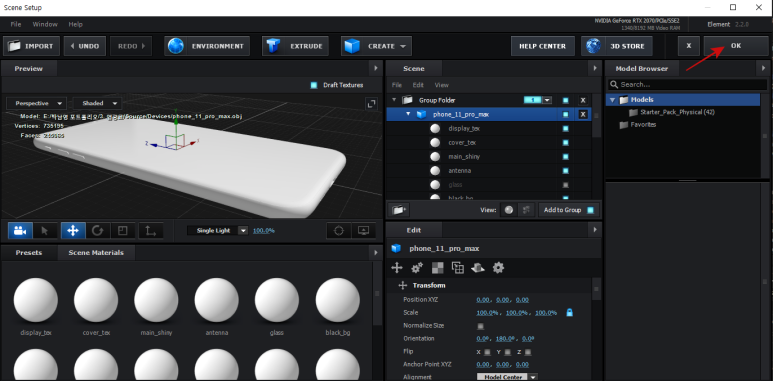Open the 3D Store
Image resolution: width=773 pixels, height=381 pixels.
click(617, 46)
